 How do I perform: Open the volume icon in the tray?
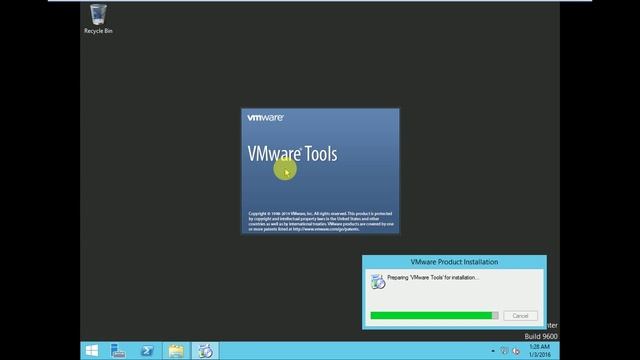click(516, 351)
